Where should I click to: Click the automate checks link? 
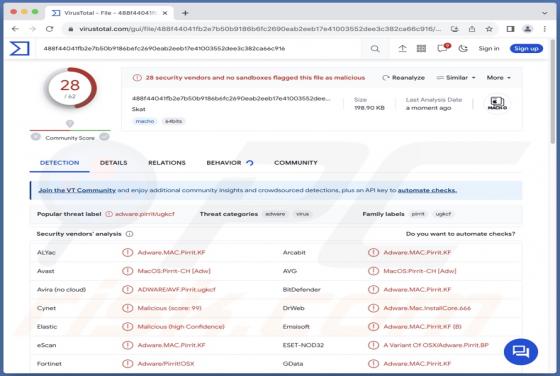coord(427,190)
